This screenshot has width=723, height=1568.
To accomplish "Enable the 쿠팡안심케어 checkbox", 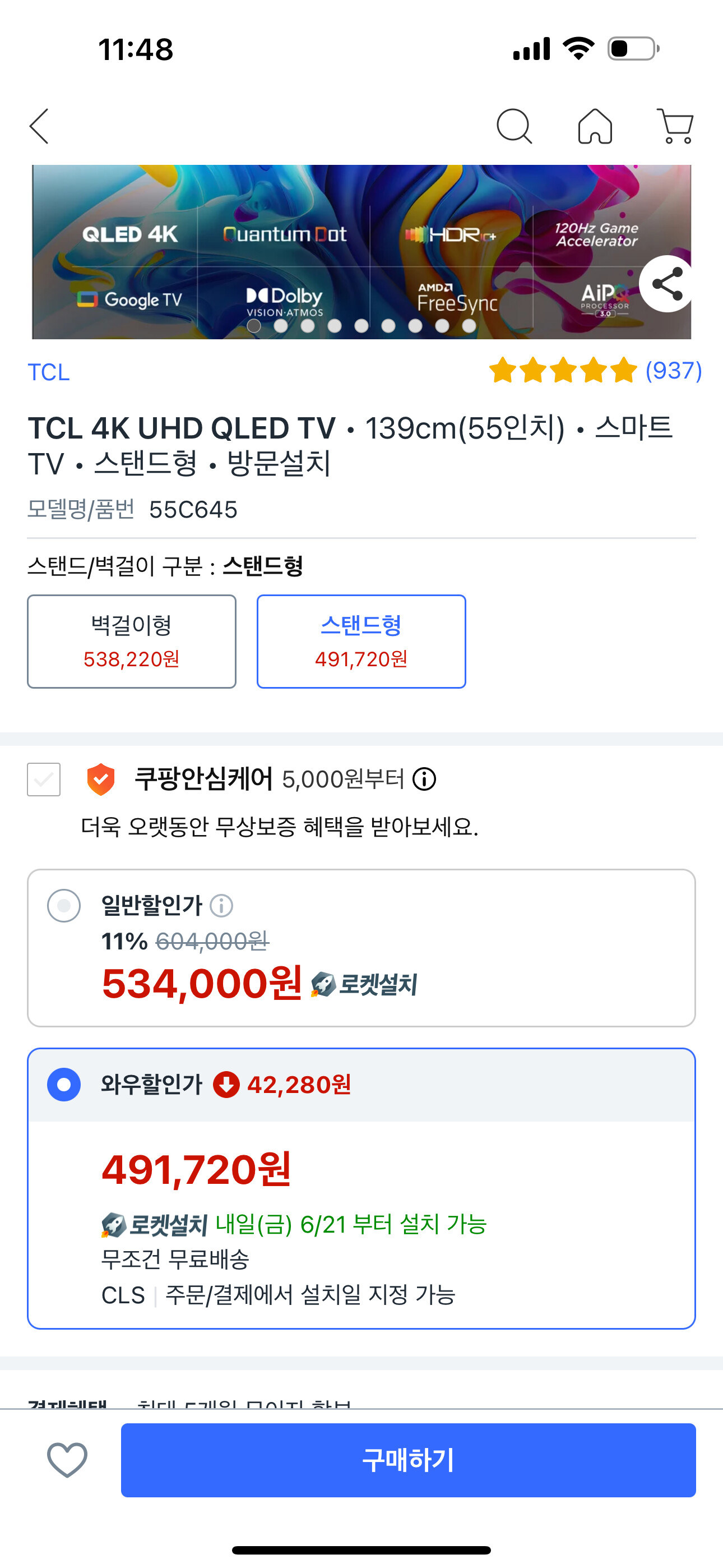I will 44,779.
